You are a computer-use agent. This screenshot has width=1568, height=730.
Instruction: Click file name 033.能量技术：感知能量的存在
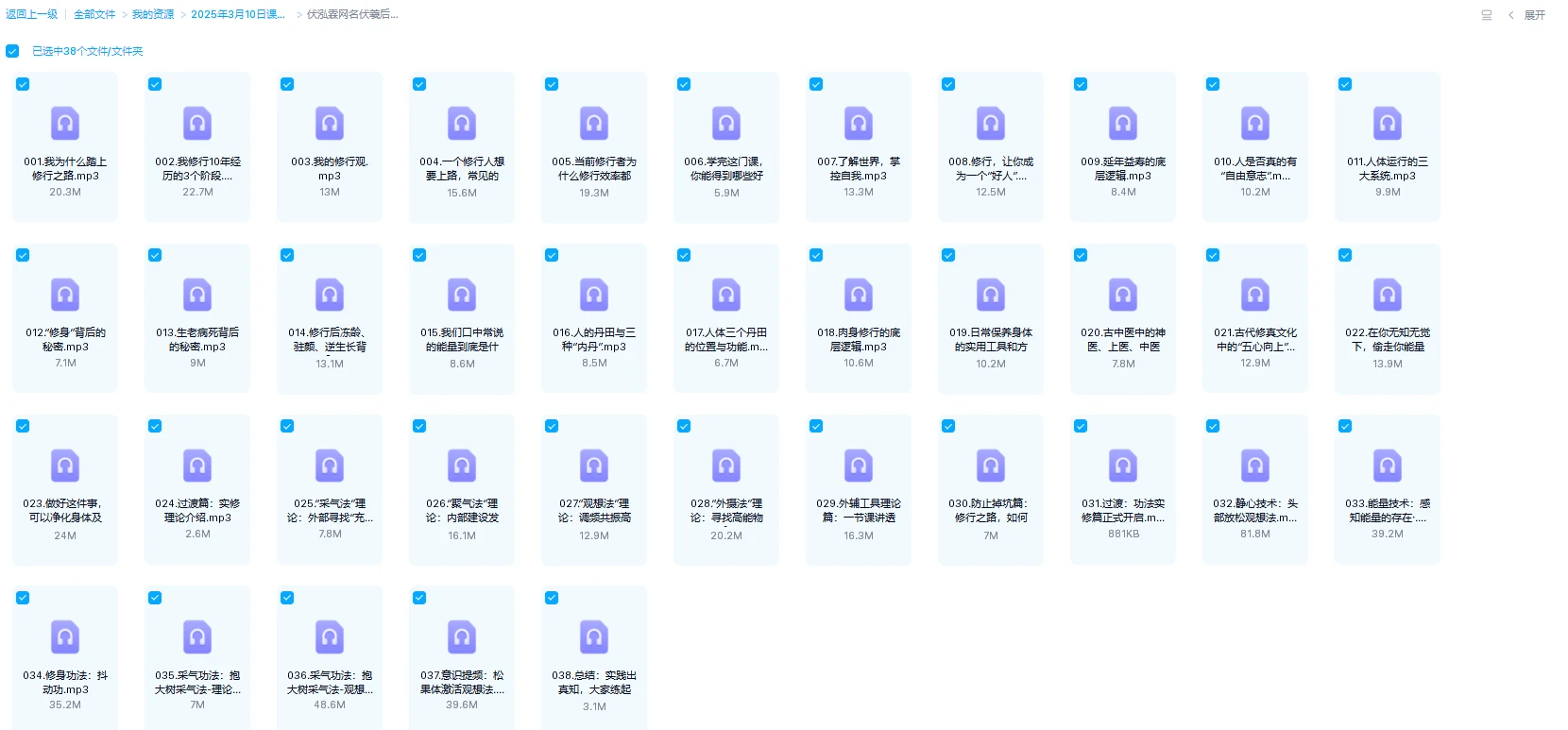[x=1388, y=511]
